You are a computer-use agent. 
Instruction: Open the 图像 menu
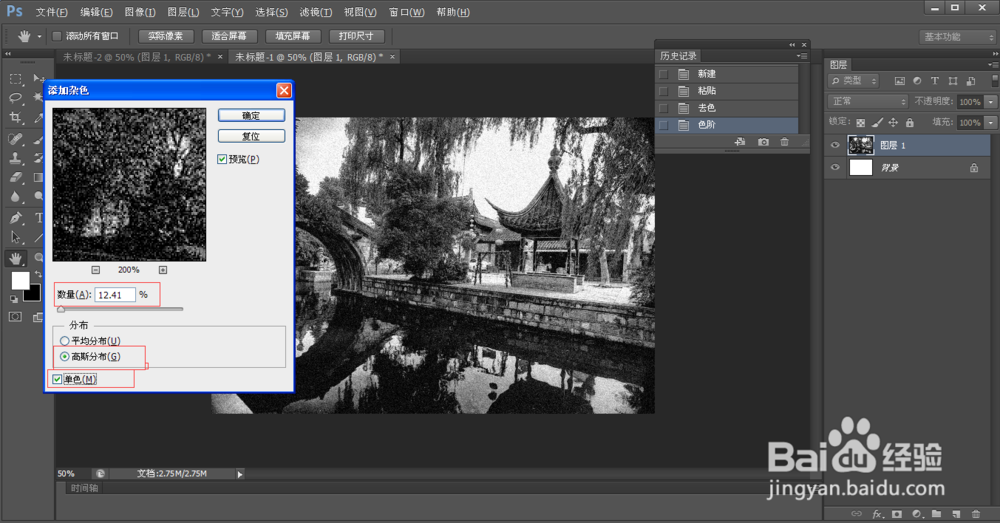click(140, 12)
